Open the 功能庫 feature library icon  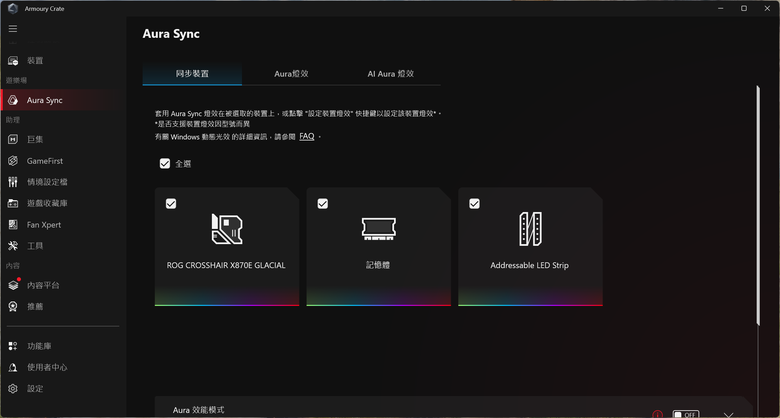point(13,346)
